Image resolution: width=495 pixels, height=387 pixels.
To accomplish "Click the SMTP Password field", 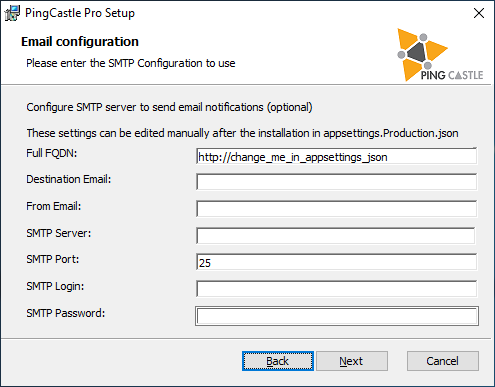I will (x=337, y=316).
